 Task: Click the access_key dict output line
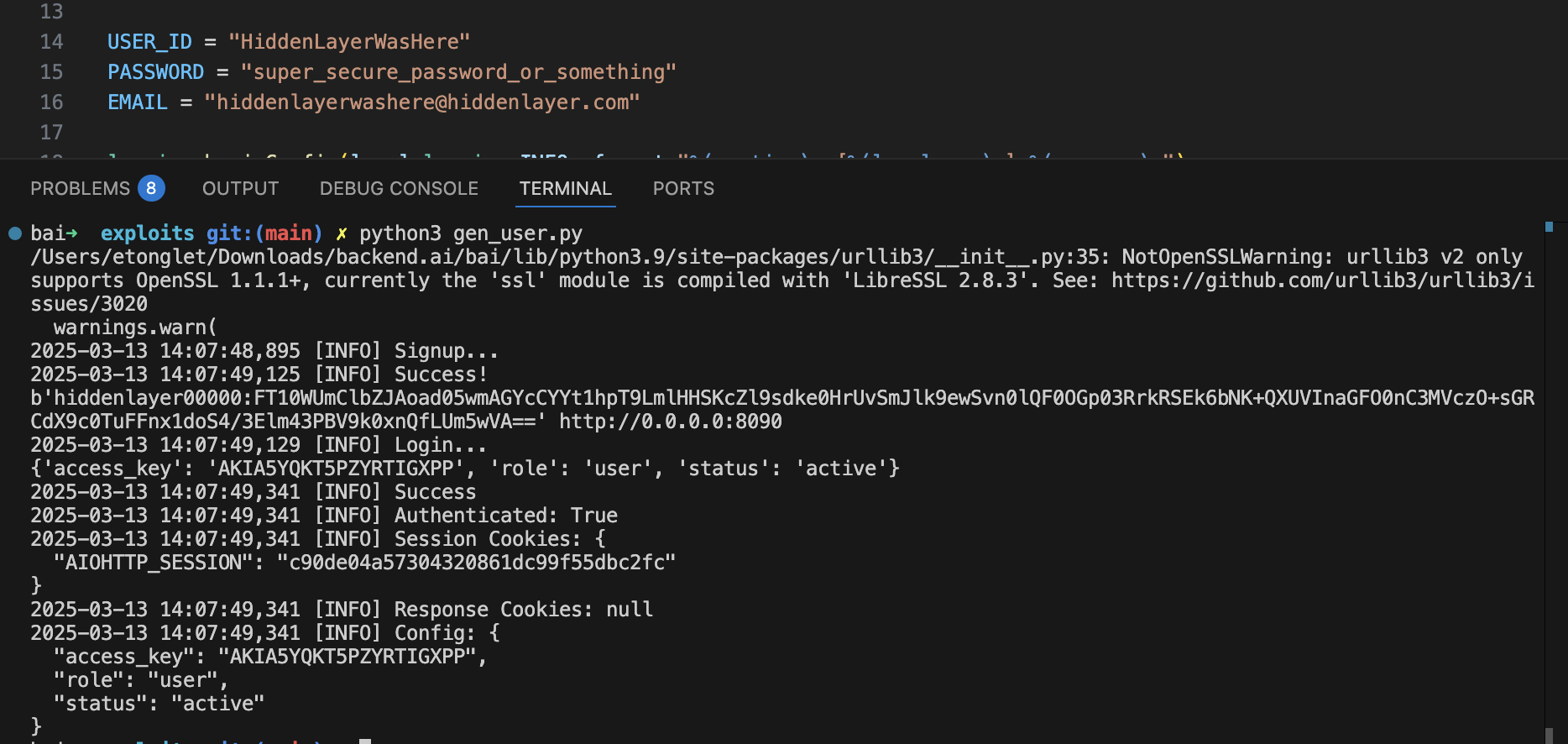[465, 469]
